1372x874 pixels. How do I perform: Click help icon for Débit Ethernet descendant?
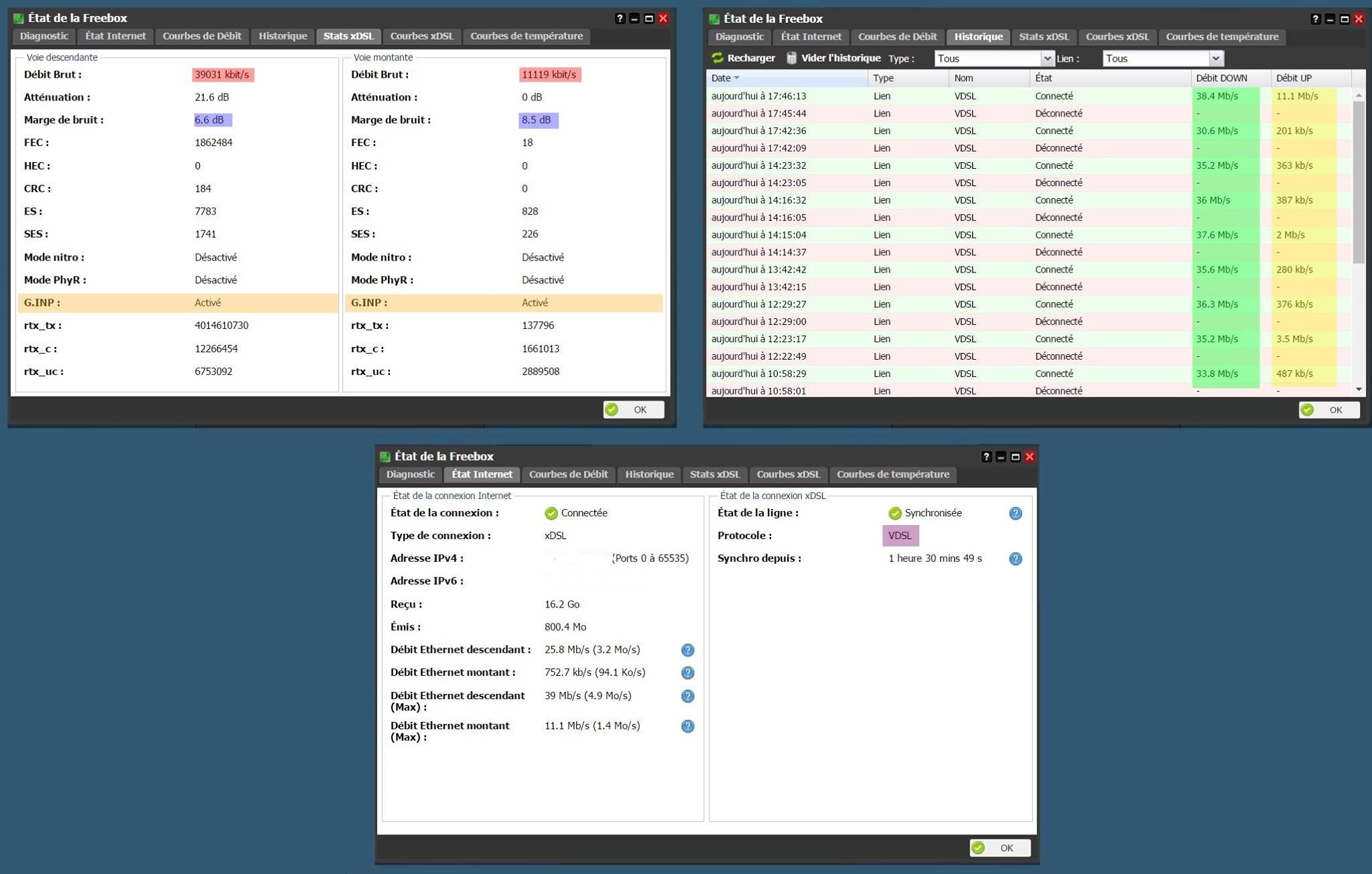tap(687, 650)
